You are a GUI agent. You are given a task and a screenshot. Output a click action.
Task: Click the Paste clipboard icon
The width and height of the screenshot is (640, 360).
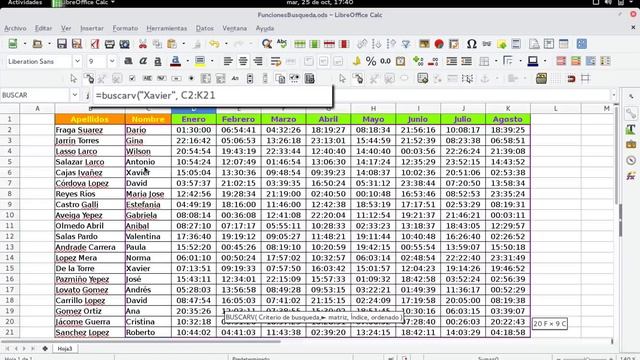[172, 44]
